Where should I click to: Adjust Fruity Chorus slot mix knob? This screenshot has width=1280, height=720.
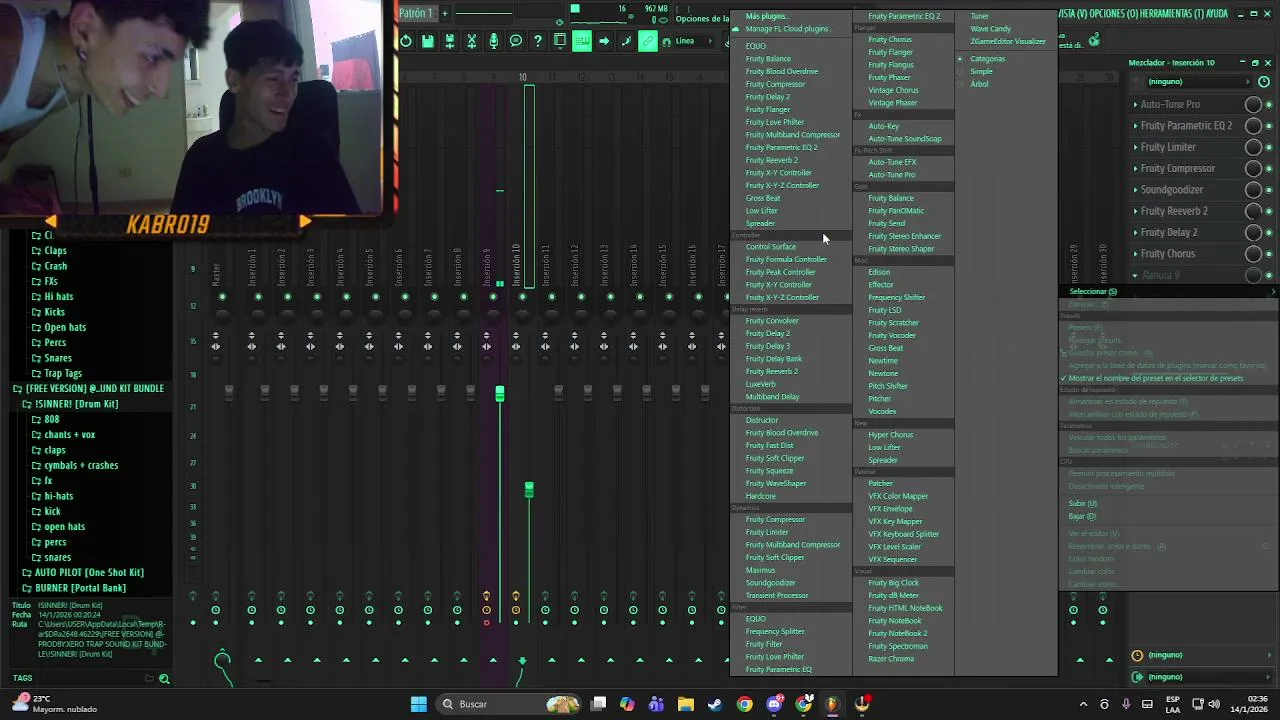tap(1253, 254)
